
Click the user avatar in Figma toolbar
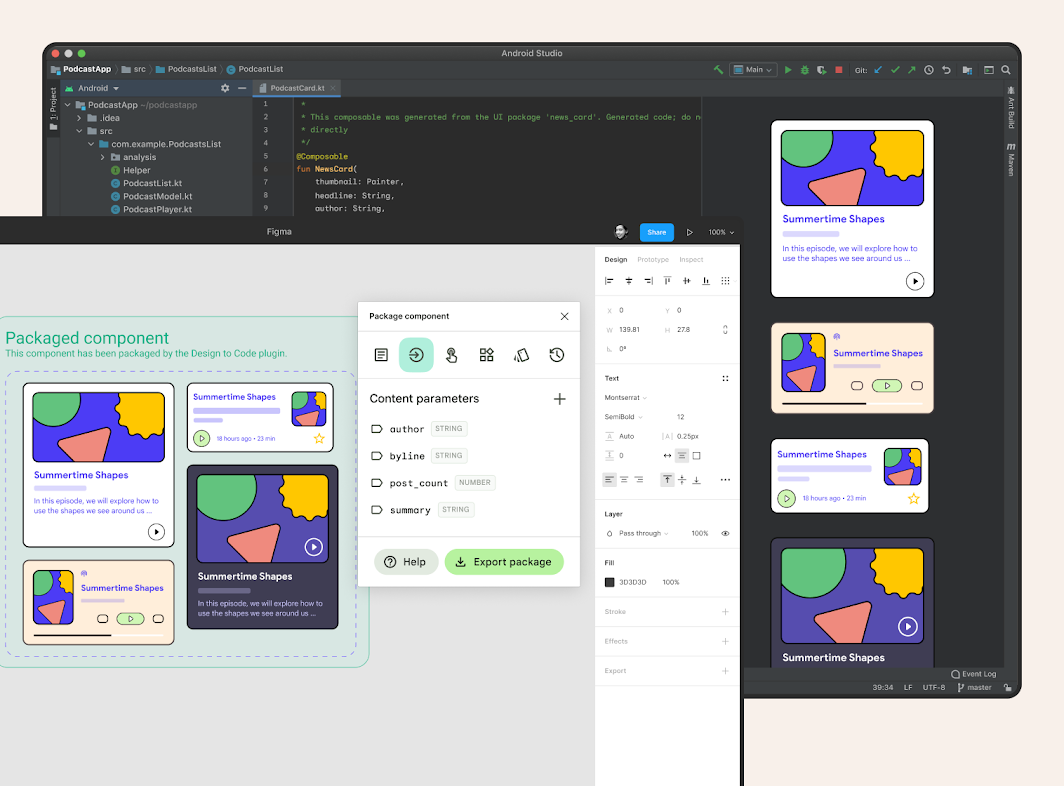[x=620, y=231]
